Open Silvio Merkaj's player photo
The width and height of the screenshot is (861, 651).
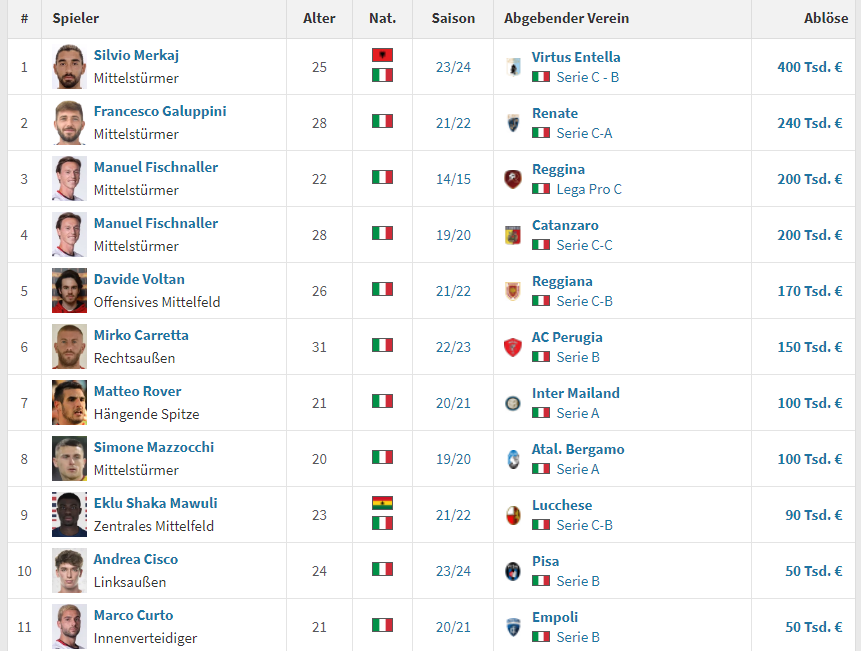click(70, 67)
